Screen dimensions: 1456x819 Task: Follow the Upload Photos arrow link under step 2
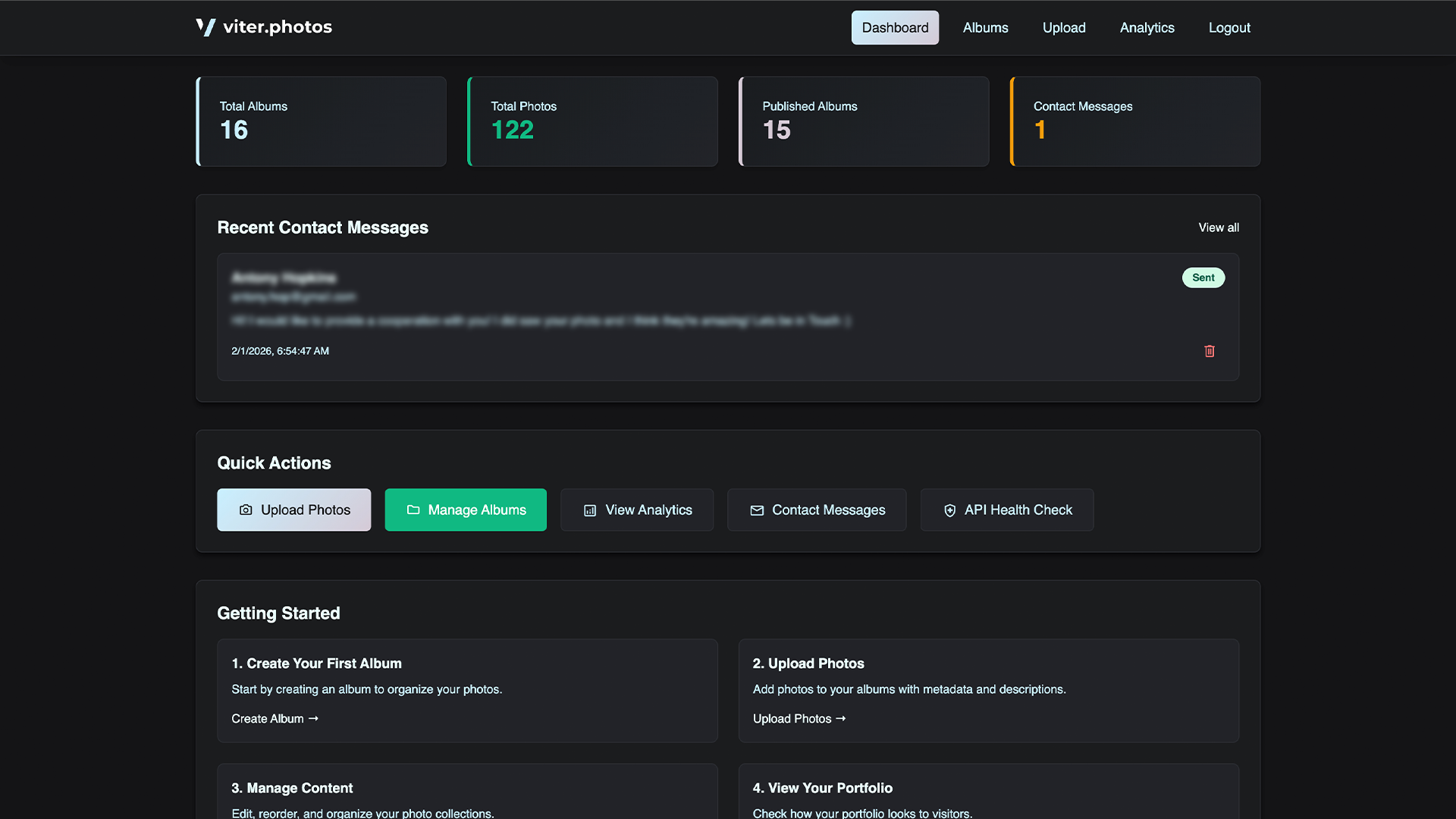click(x=799, y=719)
